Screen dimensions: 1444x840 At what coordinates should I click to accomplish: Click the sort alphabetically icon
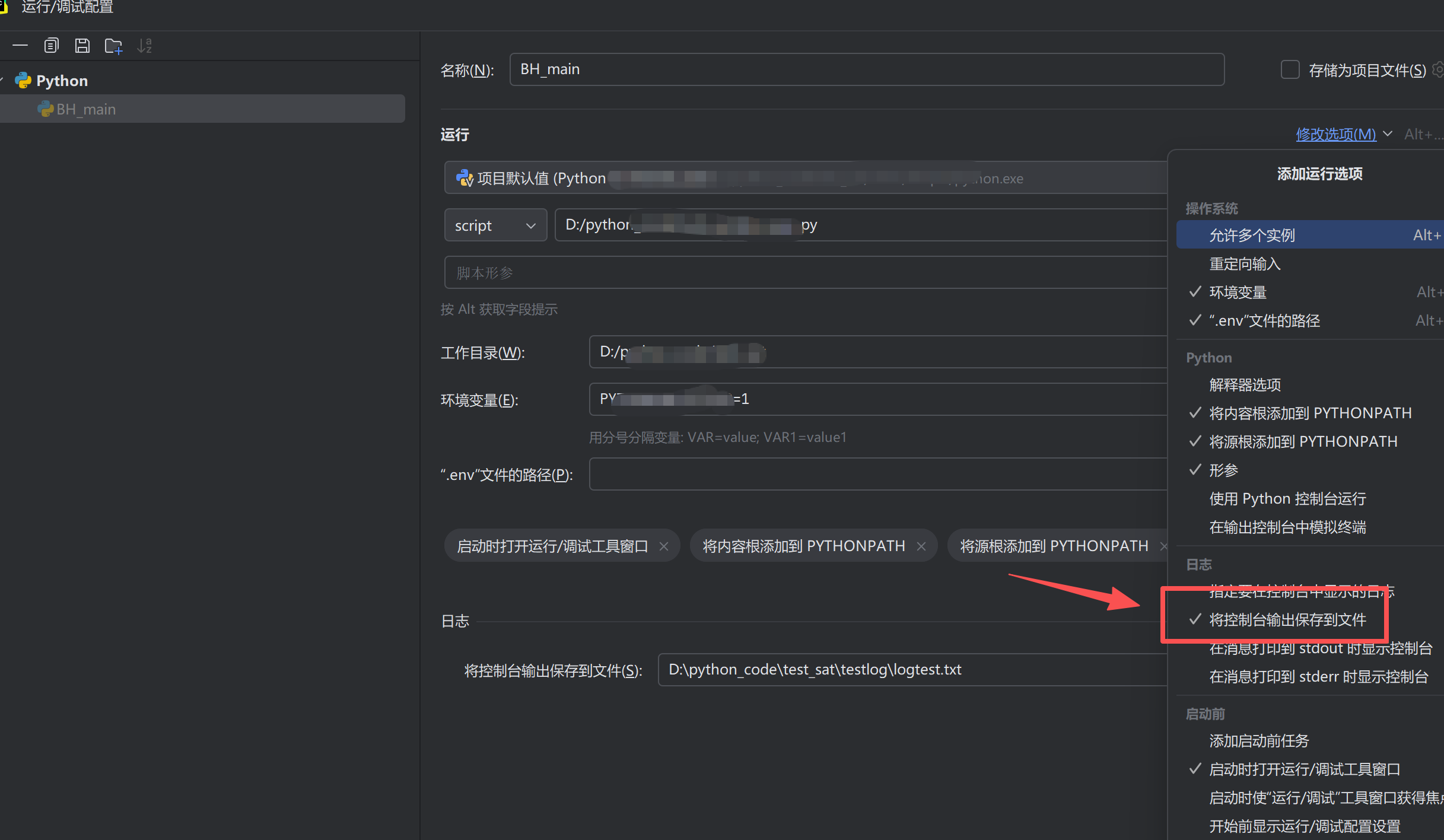pyautogui.click(x=145, y=46)
